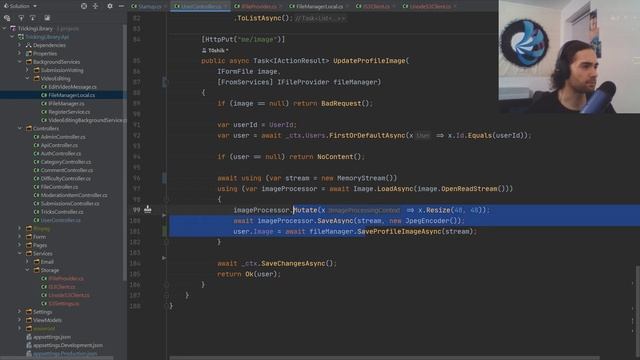Click the C# icon of AdminController.cs
The height and width of the screenshot is (360, 640).
click(36, 137)
